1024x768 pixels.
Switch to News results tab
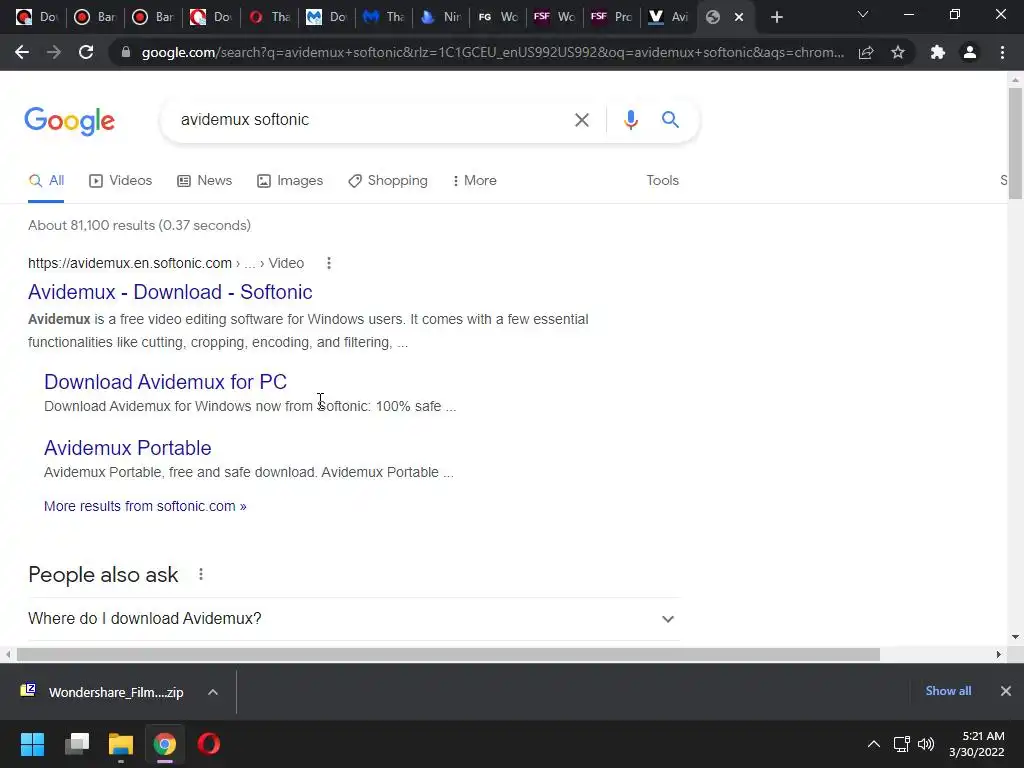(x=204, y=181)
